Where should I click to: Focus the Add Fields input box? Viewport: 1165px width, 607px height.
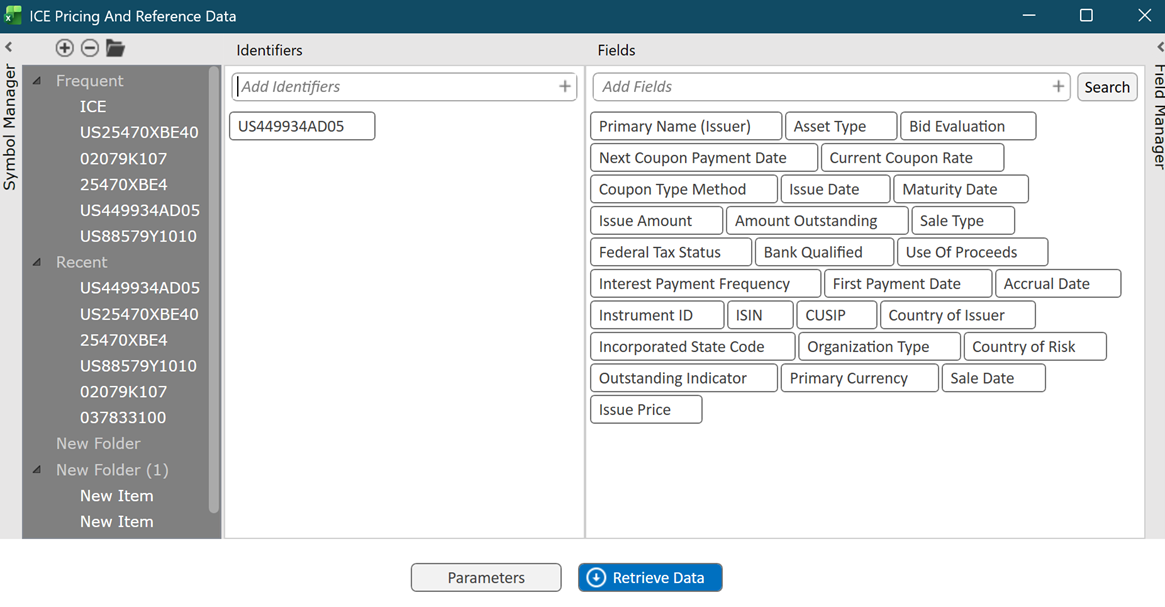pos(820,87)
